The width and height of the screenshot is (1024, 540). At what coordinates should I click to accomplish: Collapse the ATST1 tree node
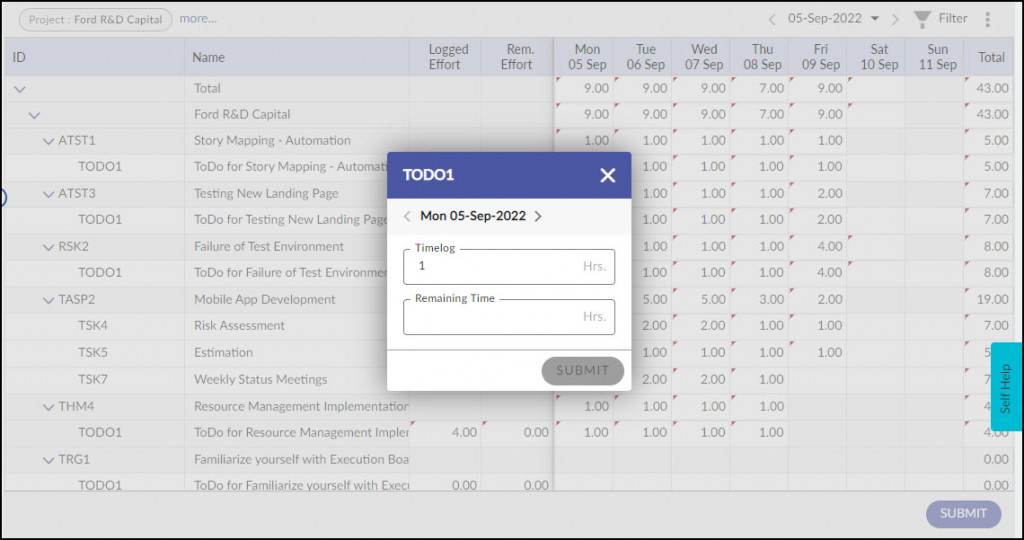click(x=48, y=141)
